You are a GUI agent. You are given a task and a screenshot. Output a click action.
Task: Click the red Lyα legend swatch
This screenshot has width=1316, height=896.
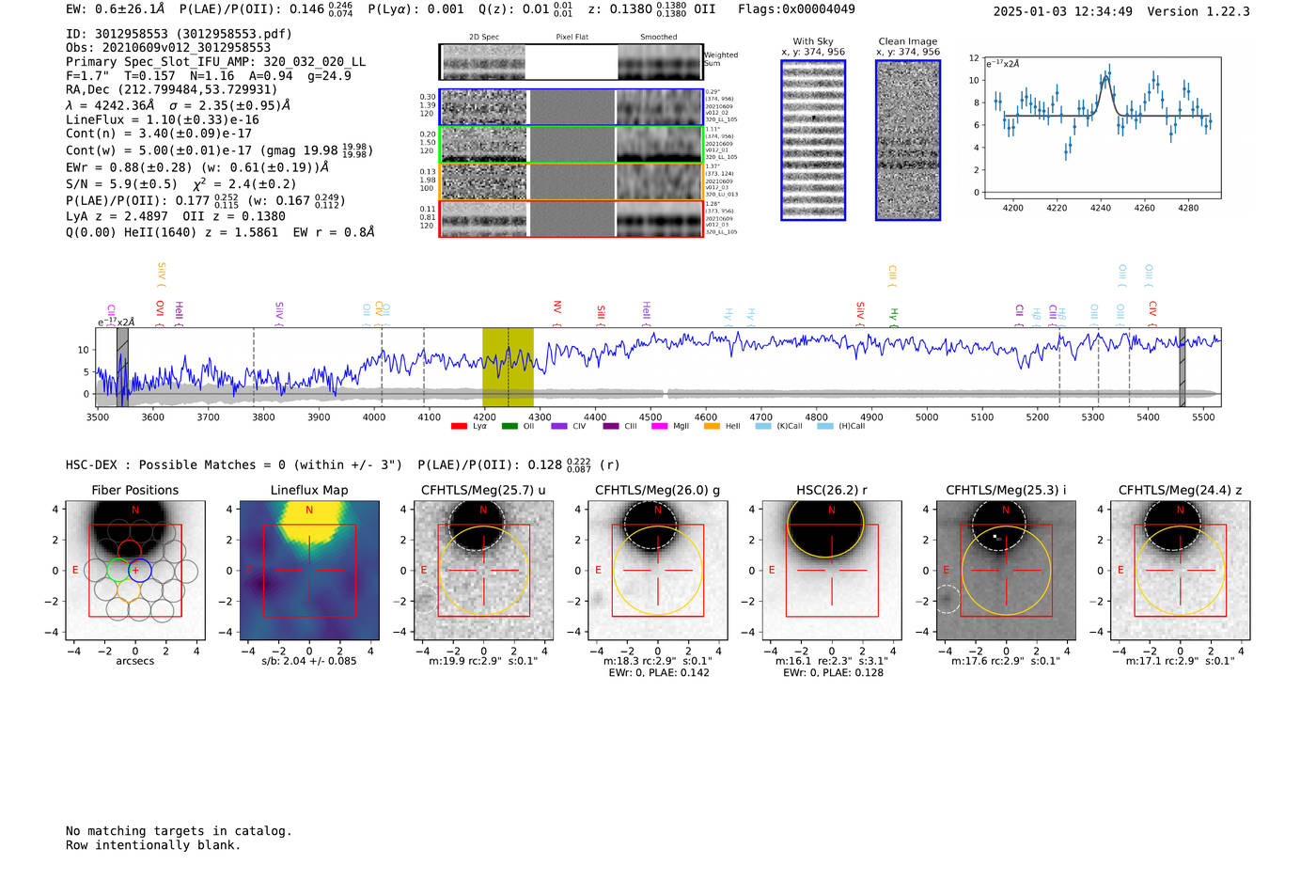(x=459, y=427)
